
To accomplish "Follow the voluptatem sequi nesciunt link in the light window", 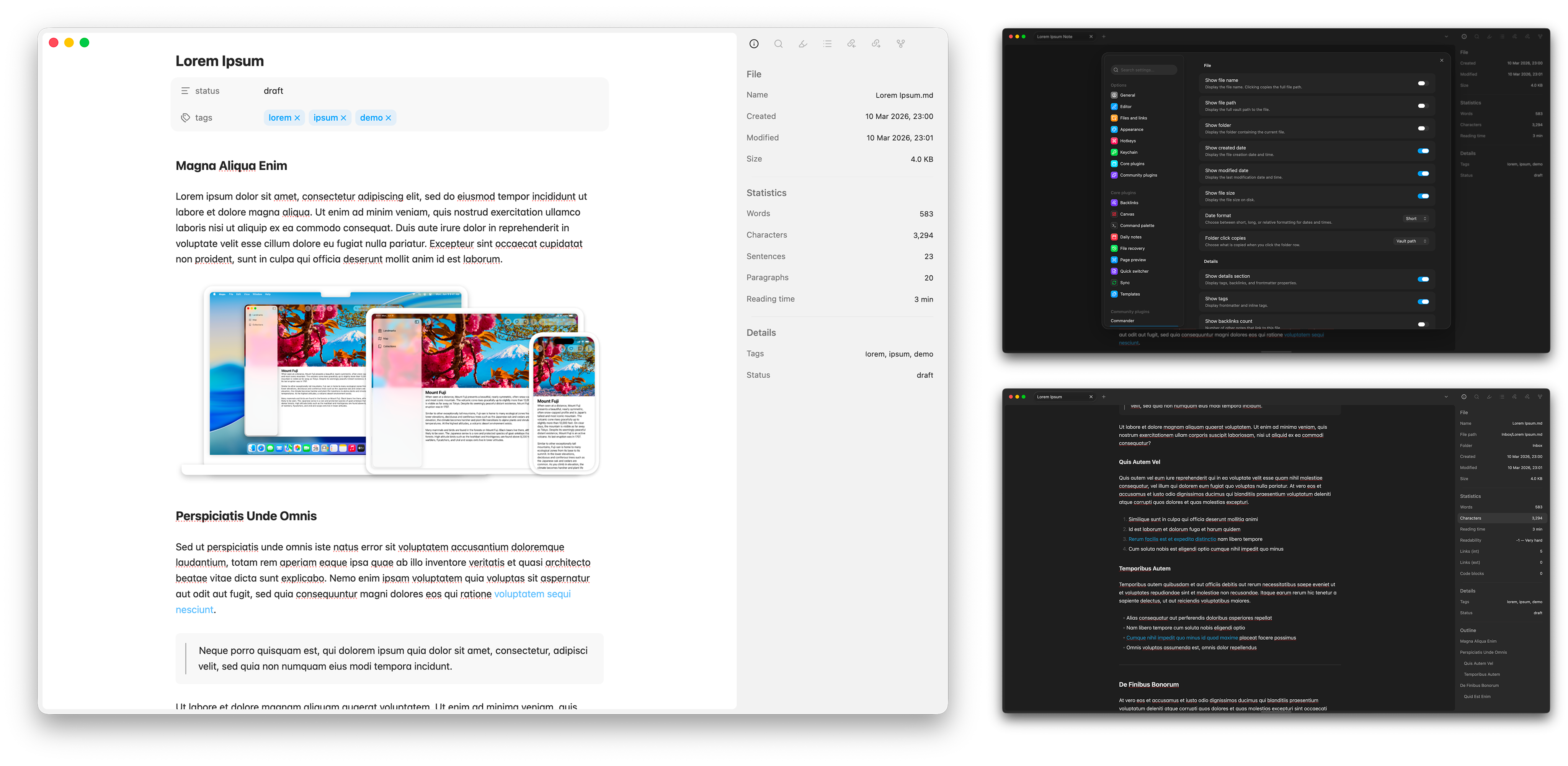I will [532, 594].
